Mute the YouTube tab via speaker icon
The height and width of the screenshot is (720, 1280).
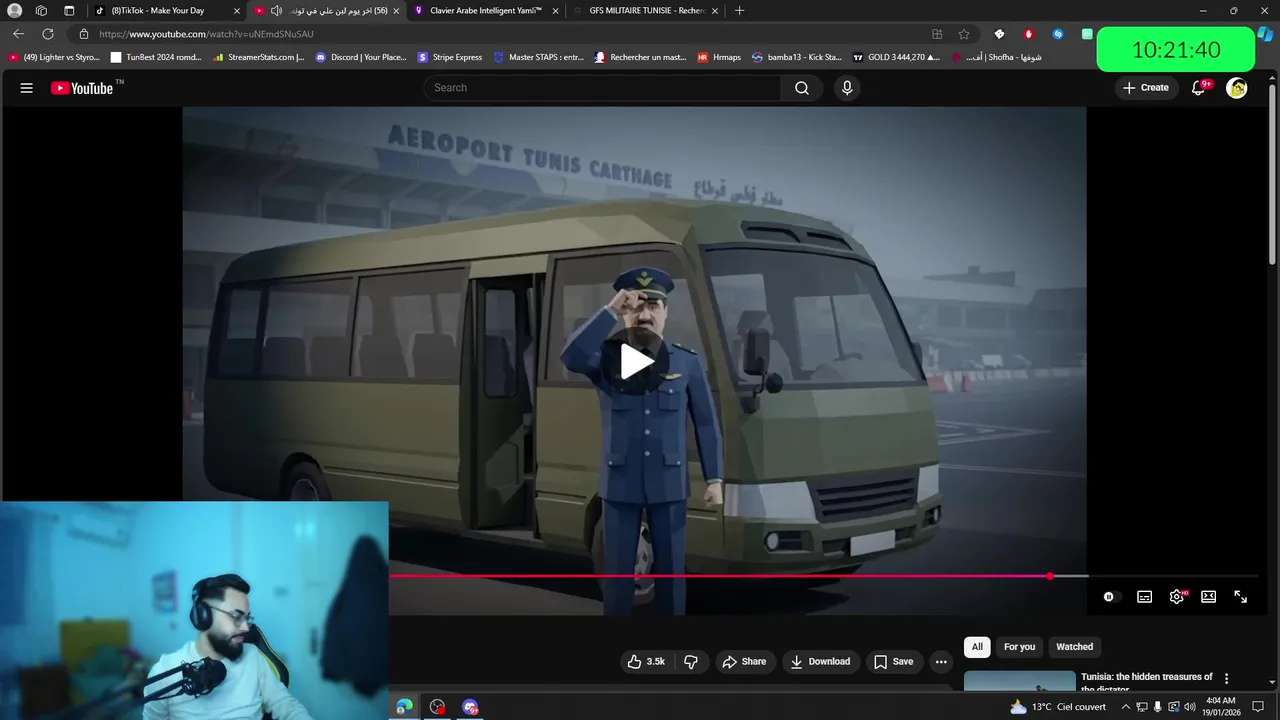click(x=276, y=11)
